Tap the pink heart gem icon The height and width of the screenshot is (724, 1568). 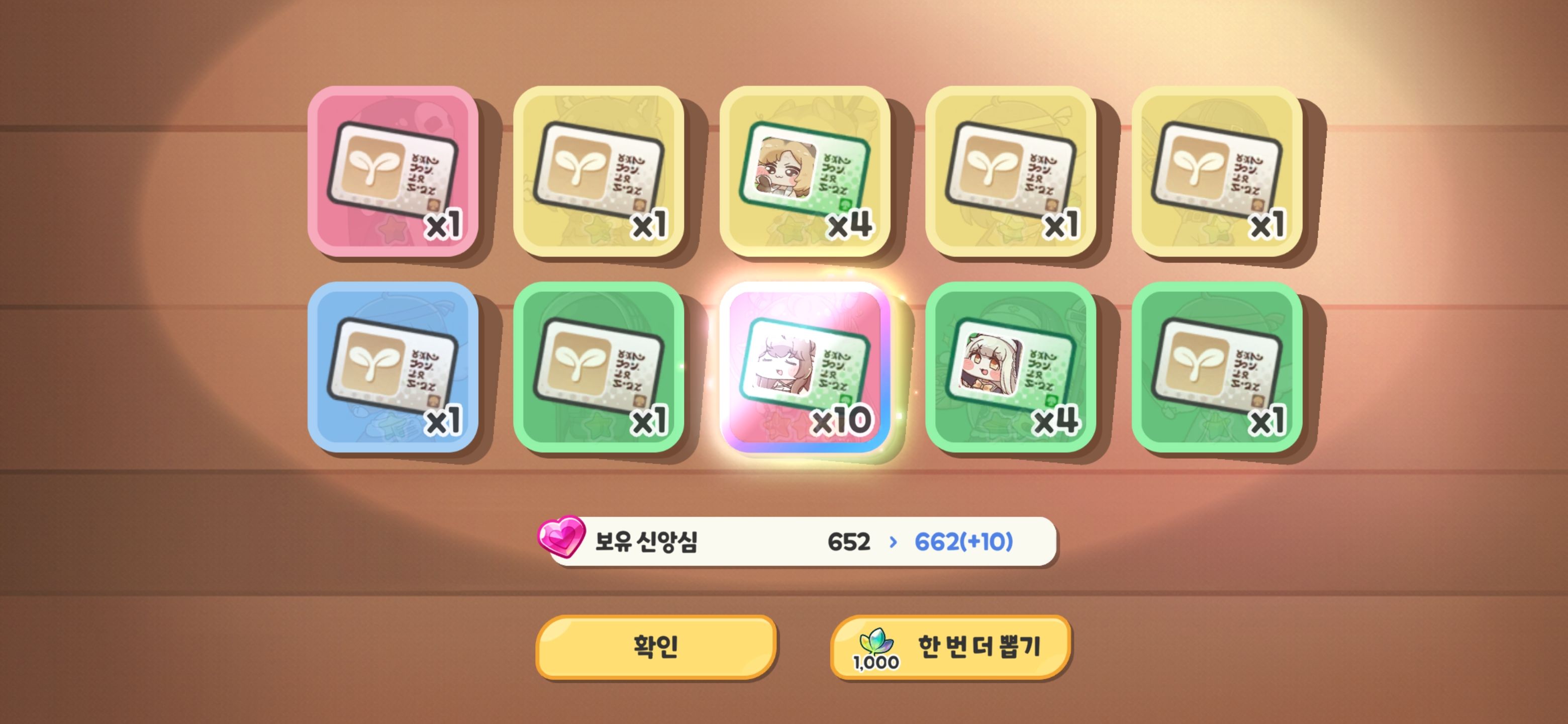(x=561, y=536)
